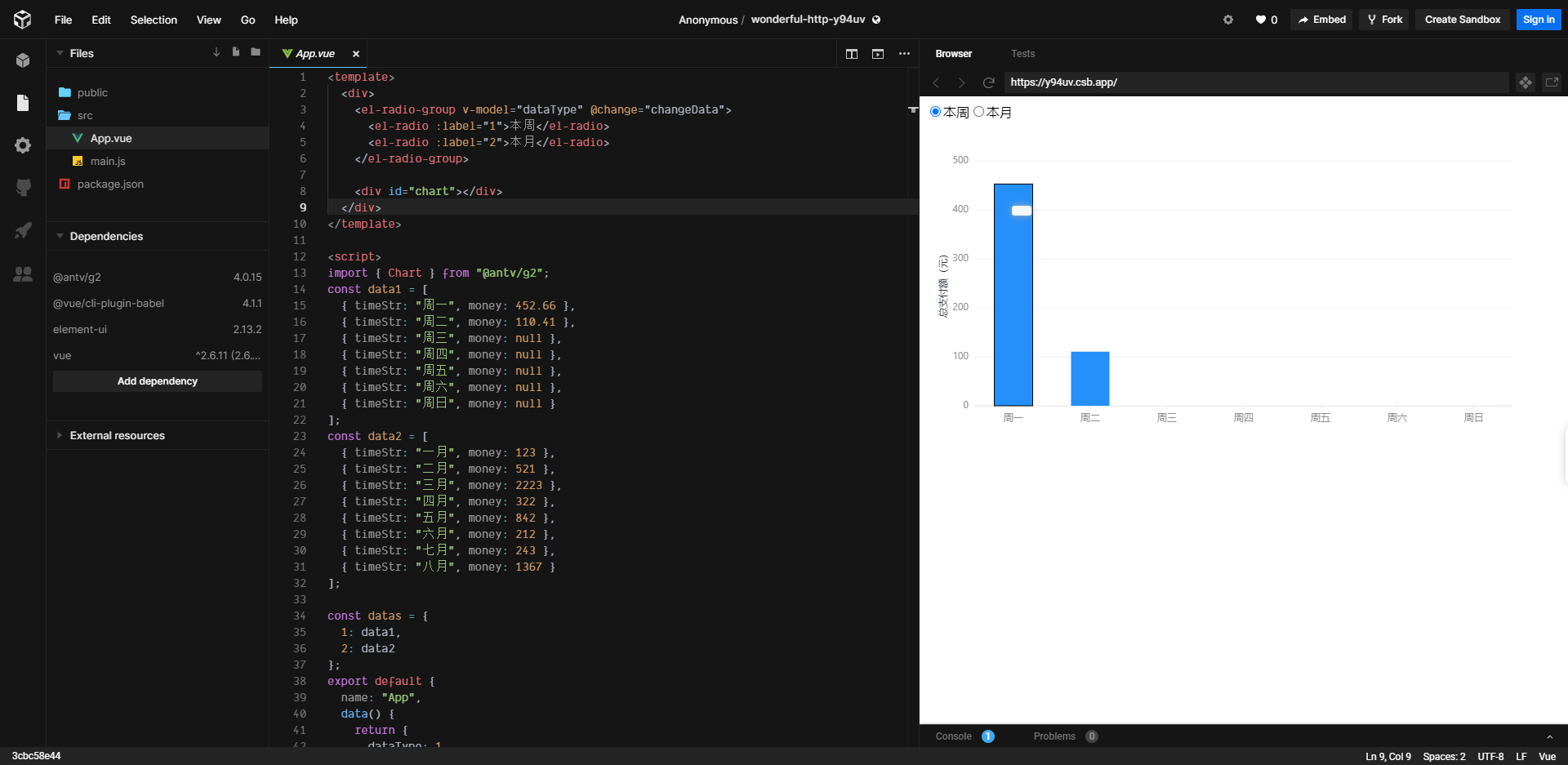
Task: Open the Deployment rocket panel
Action: (x=23, y=230)
